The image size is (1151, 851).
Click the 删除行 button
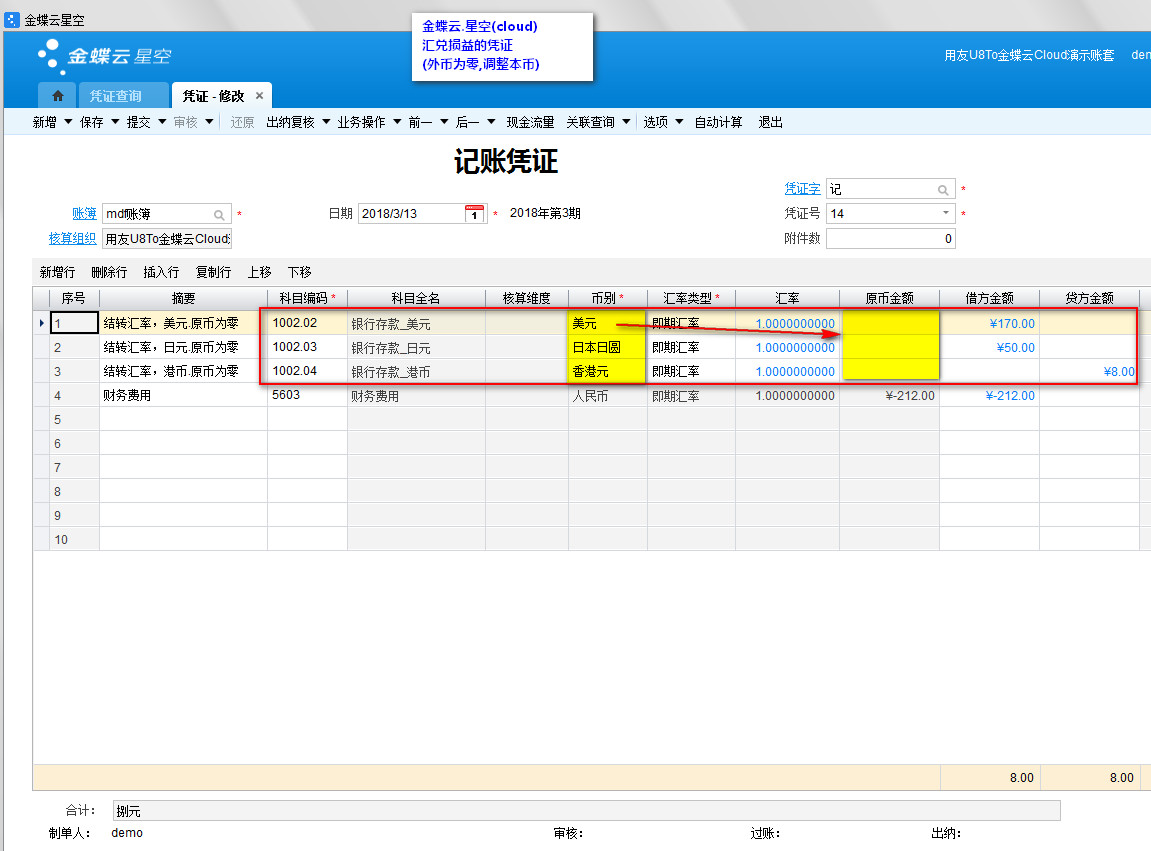(109, 272)
